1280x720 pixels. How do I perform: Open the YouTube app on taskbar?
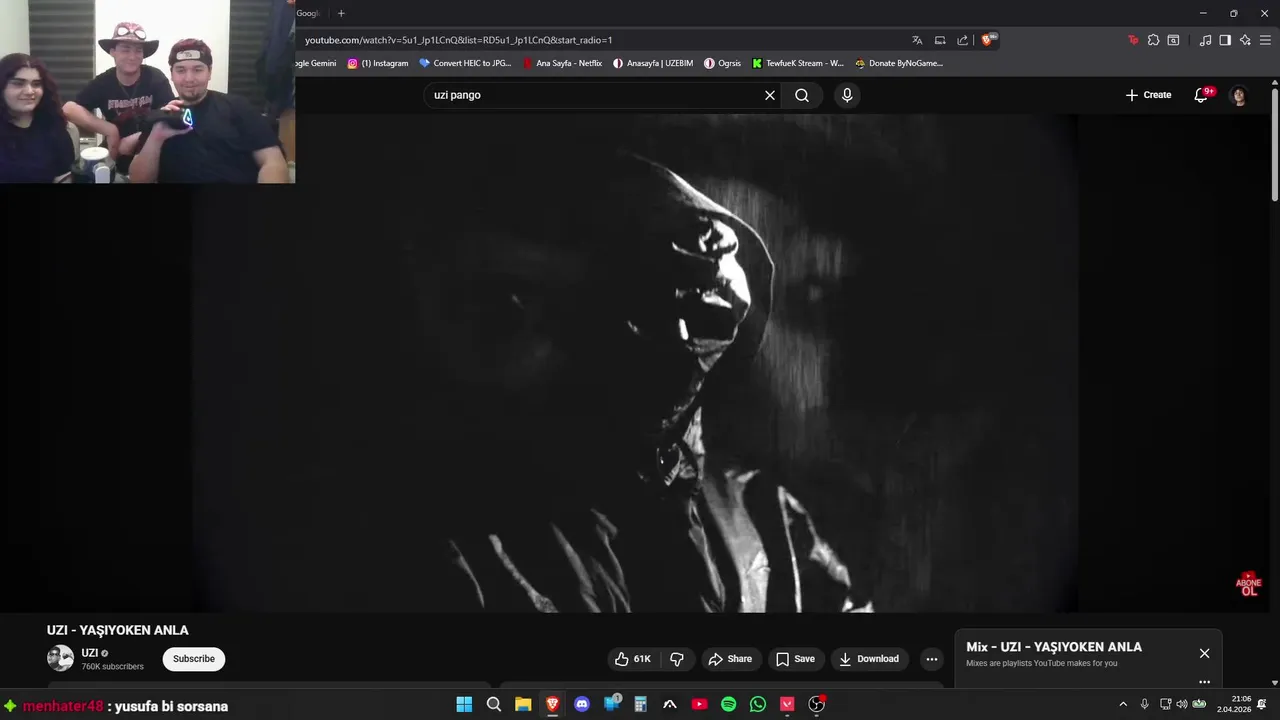click(699, 704)
